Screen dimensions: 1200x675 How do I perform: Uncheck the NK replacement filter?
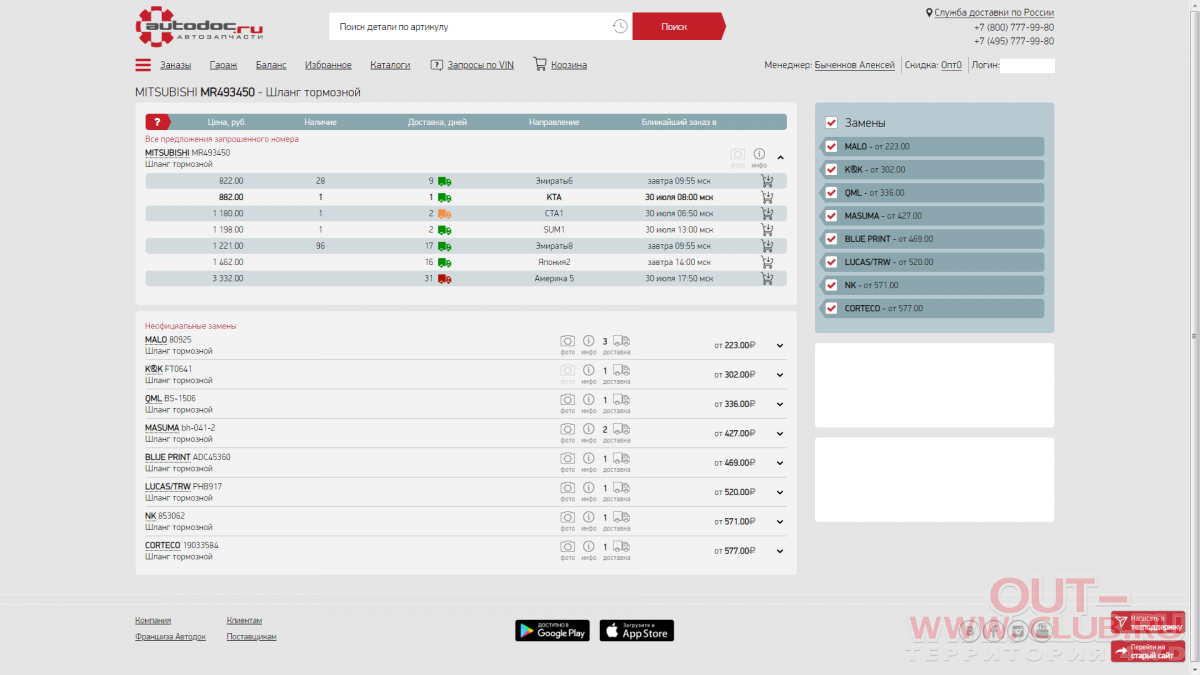point(831,285)
